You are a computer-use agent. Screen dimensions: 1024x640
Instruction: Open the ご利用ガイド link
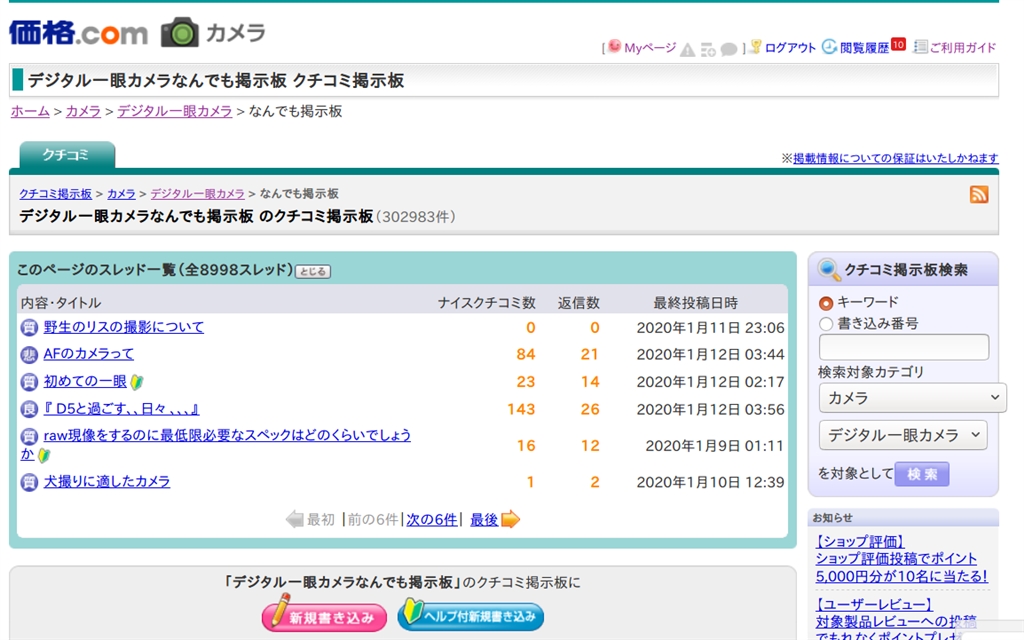963,48
